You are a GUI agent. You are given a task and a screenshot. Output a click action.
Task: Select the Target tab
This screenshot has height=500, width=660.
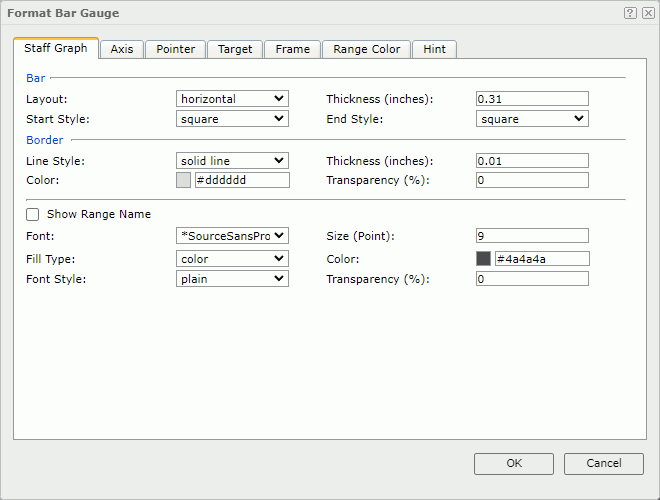point(235,49)
